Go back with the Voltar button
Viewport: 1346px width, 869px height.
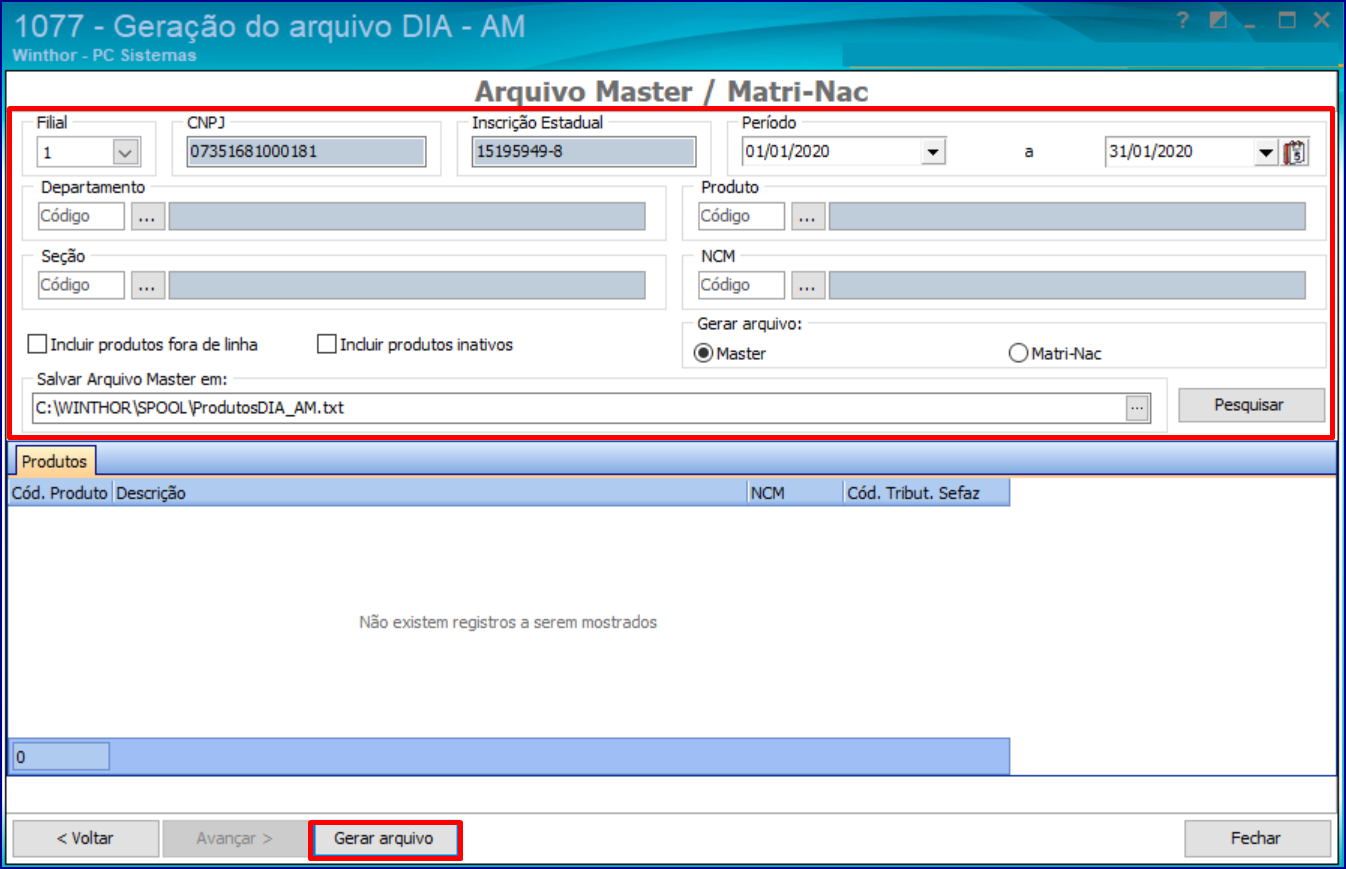click(x=86, y=838)
